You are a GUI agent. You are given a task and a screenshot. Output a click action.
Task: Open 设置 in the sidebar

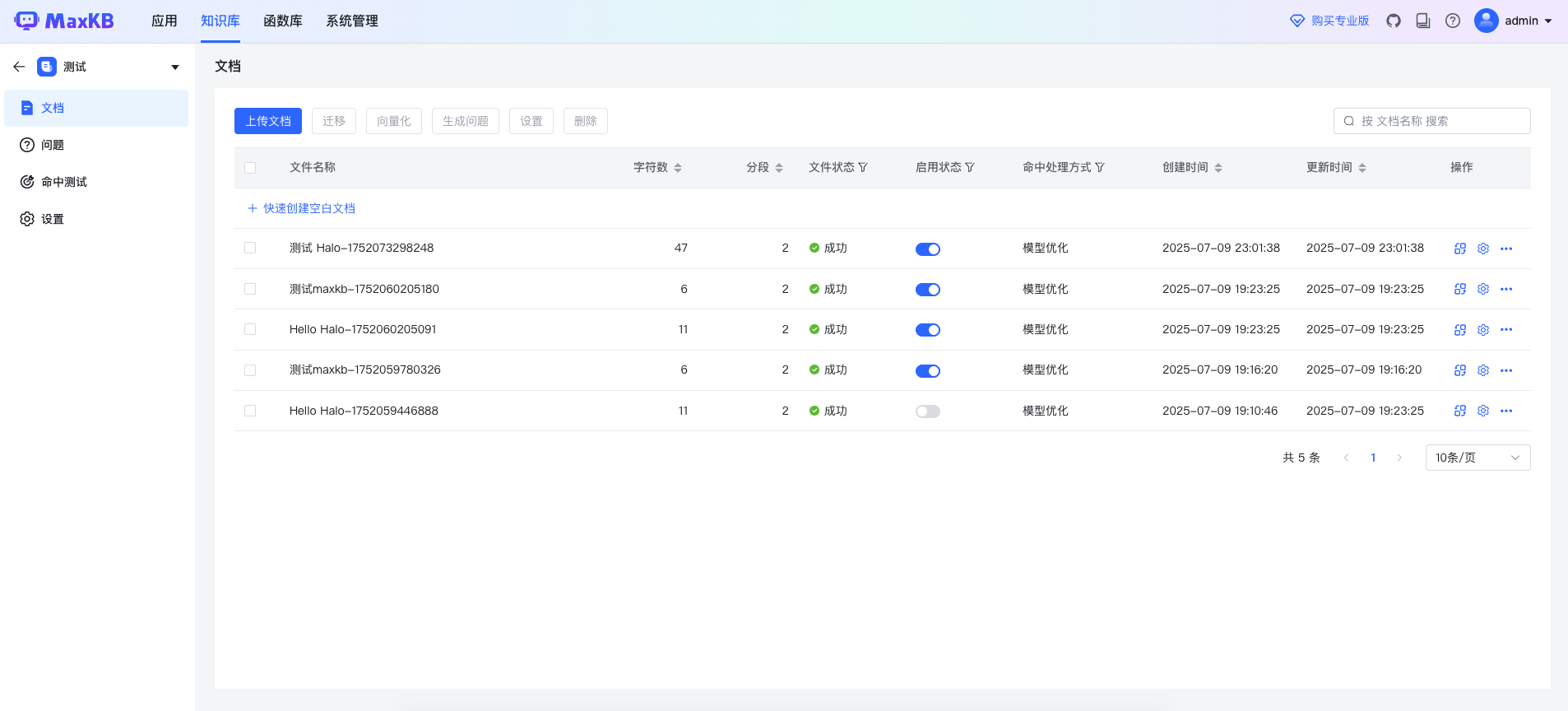[x=96, y=219]
